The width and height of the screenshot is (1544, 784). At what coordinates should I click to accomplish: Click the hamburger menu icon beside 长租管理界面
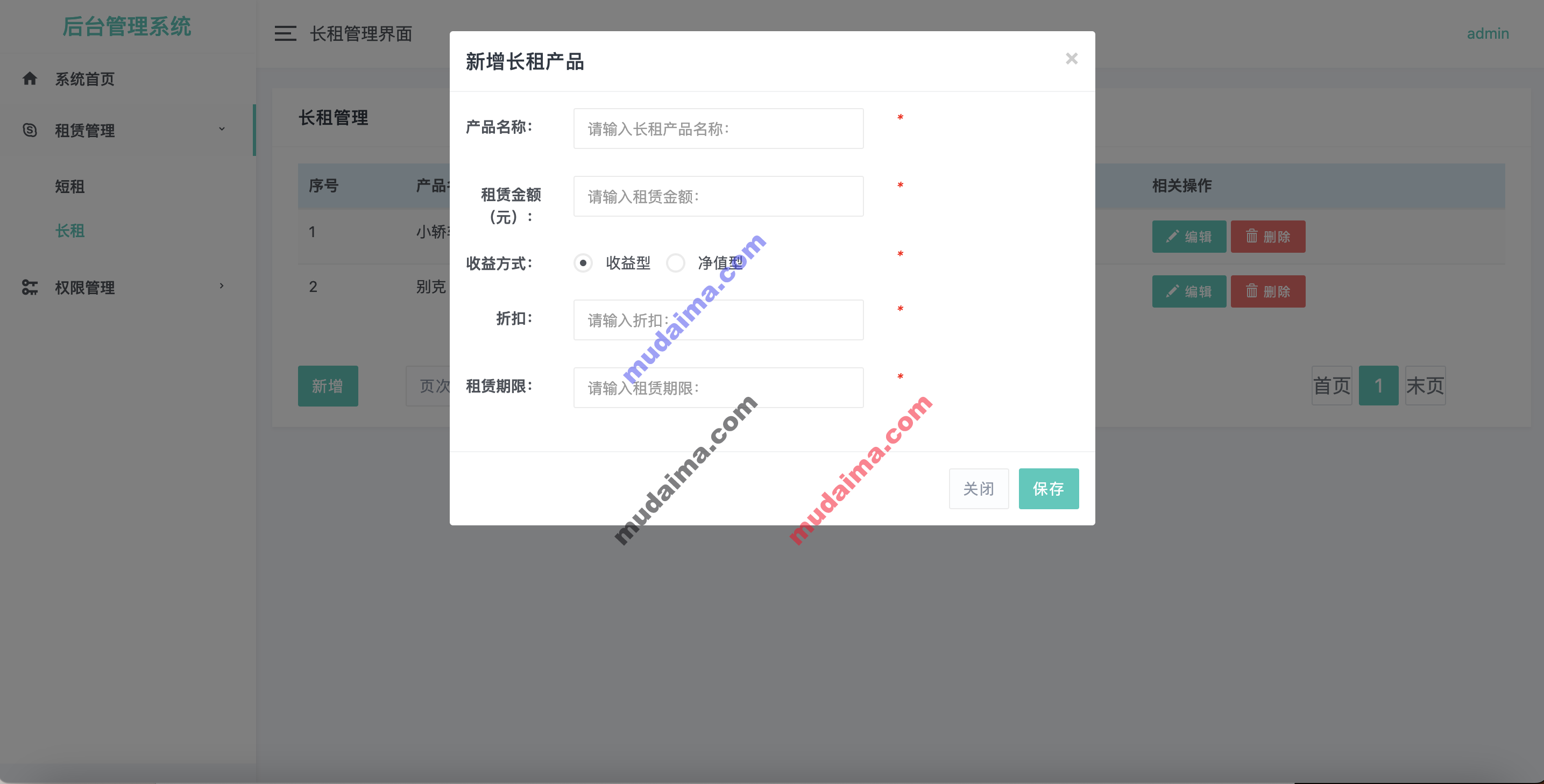tap(285, 33)
